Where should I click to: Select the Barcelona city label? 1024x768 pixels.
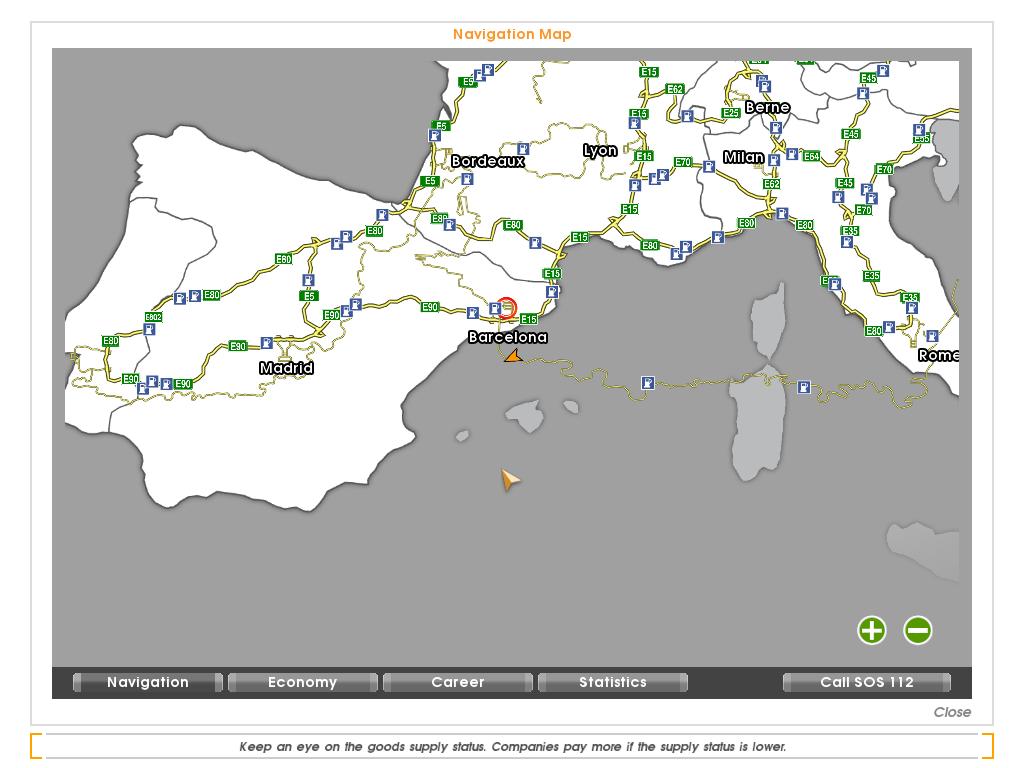508,337
